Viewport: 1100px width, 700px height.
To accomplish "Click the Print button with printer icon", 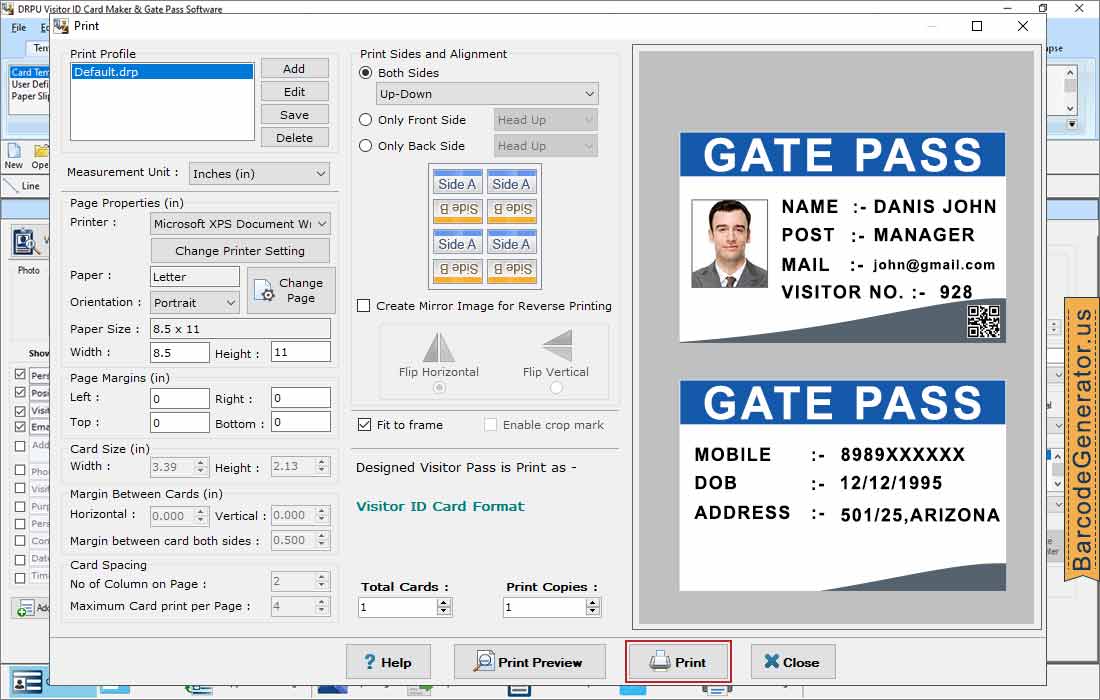I will [678, 661].
